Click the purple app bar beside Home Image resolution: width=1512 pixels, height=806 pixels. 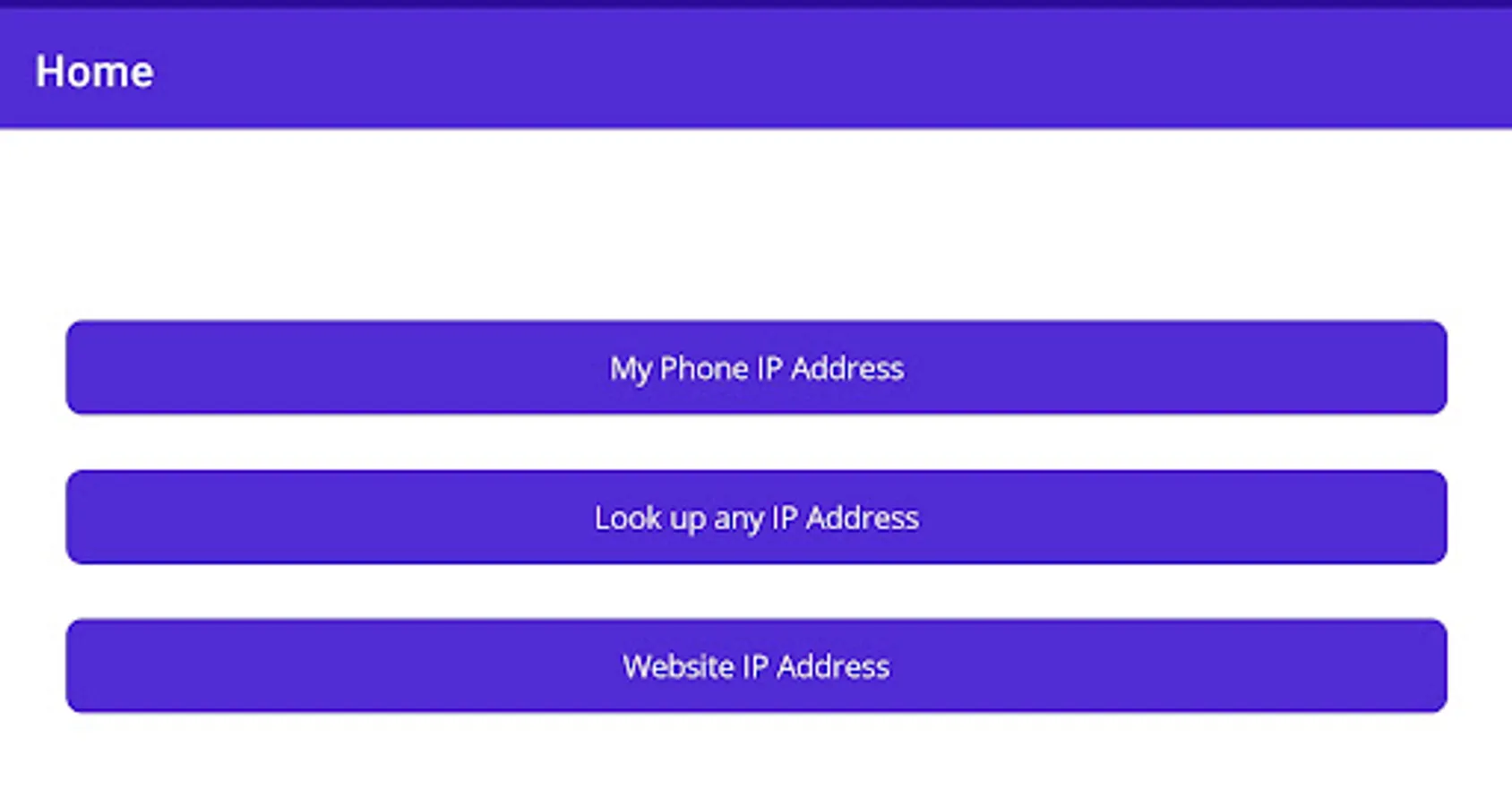click(833, 69)
